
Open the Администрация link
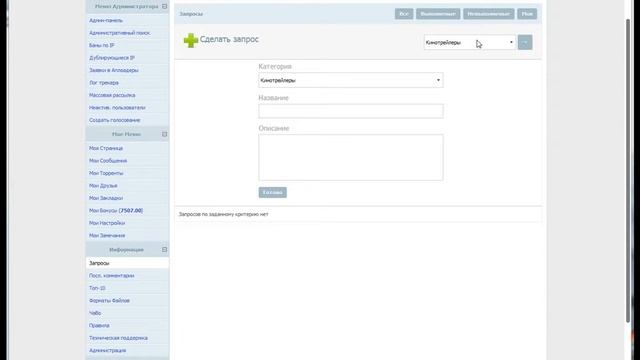pyautogui.click(x=108, y=351)
